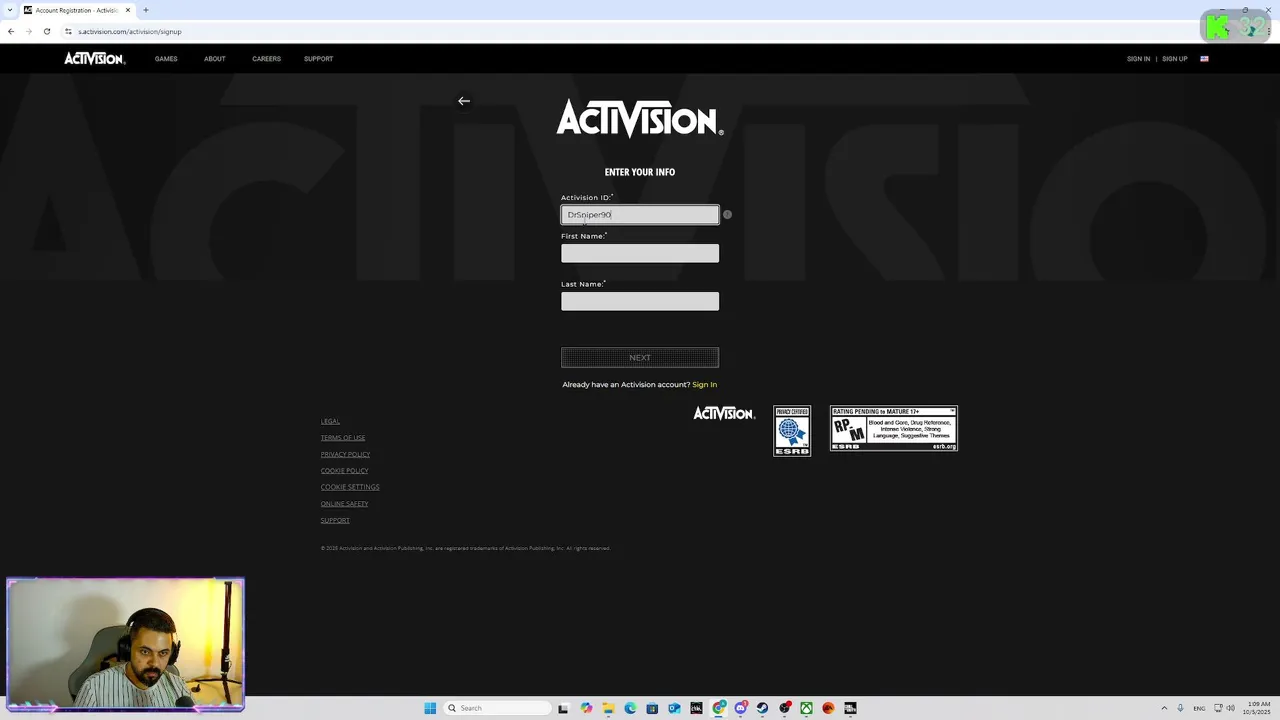Click the Activision ID info icon
Viewport: 1280px width, 720px height.
click(727, 214)
